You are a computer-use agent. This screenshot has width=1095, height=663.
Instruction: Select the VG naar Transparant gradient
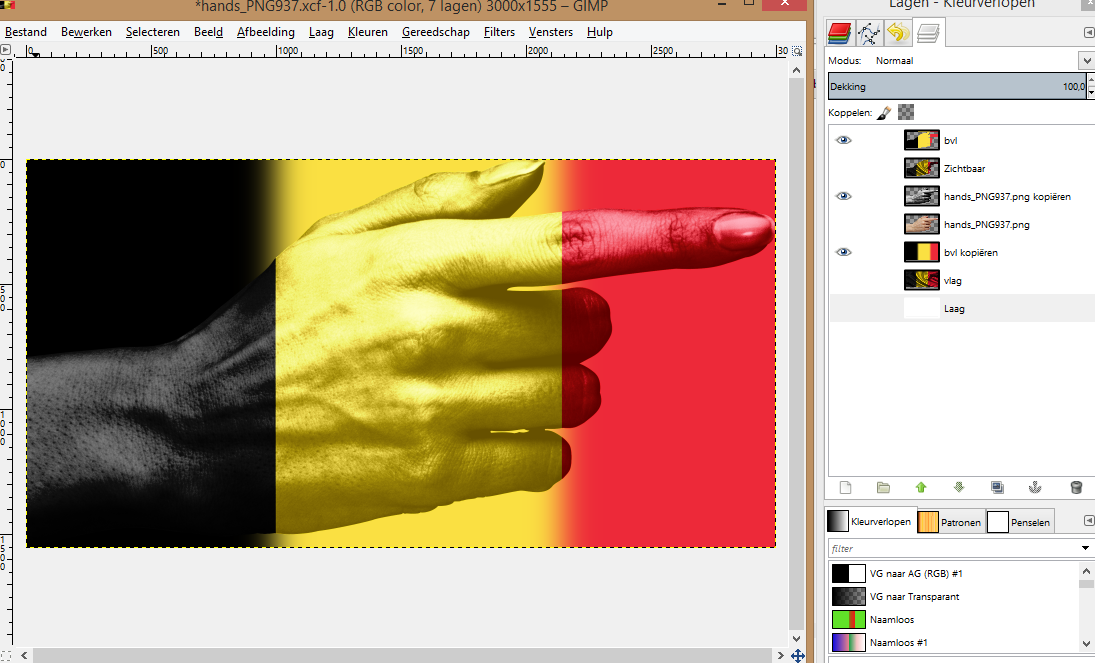click(x=914, y=597)
